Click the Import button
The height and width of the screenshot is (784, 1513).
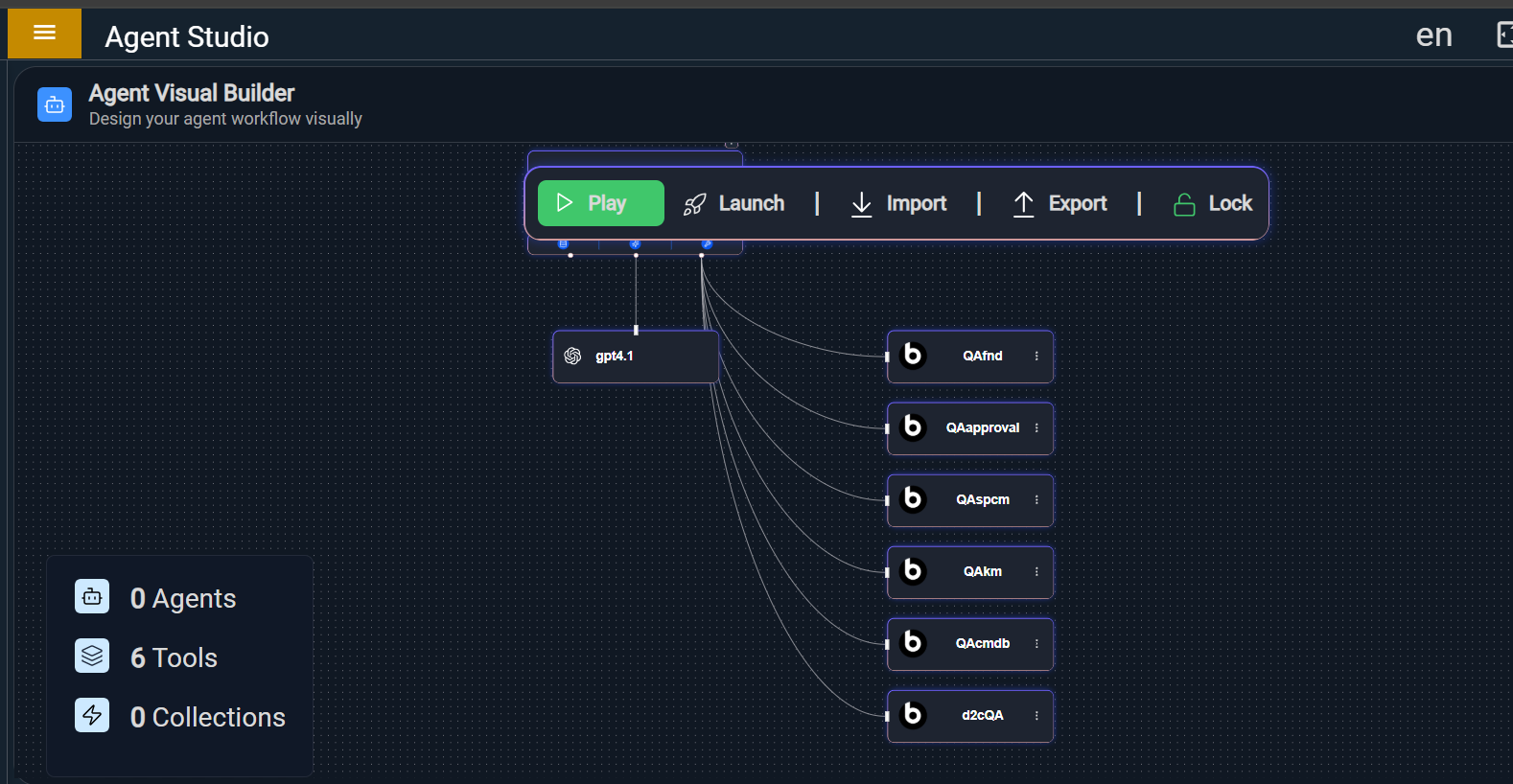coord(898,203)
